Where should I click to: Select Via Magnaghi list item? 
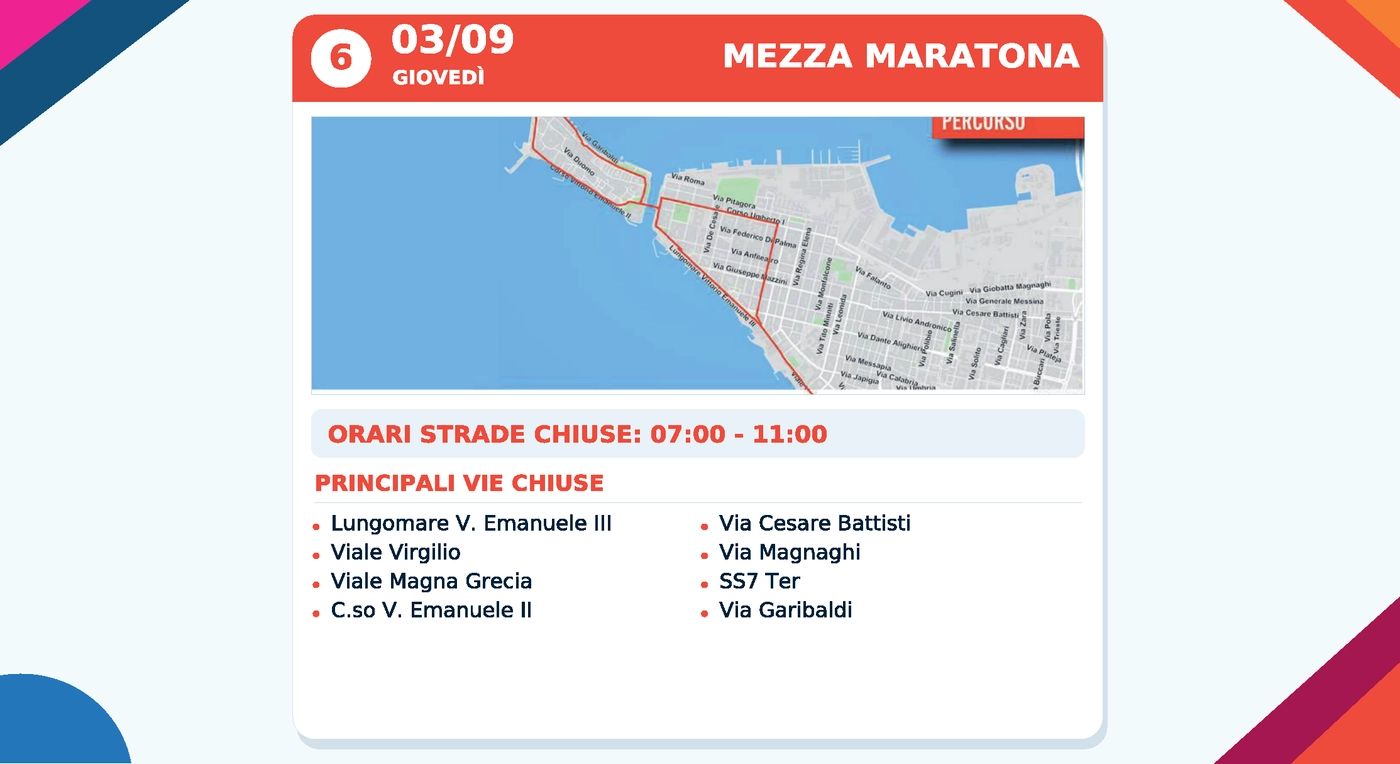point(790,552)
